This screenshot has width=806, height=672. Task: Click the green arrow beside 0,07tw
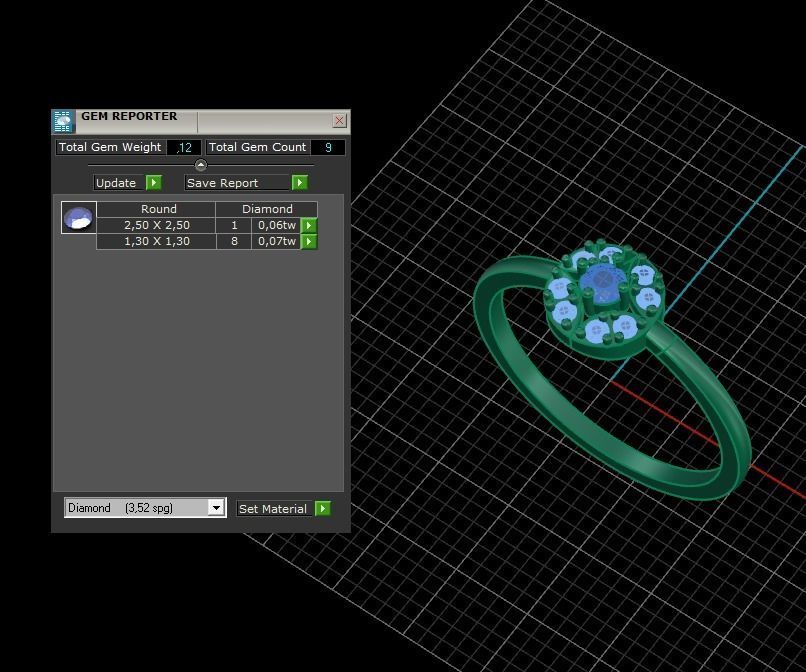click(x=309, y=242)
